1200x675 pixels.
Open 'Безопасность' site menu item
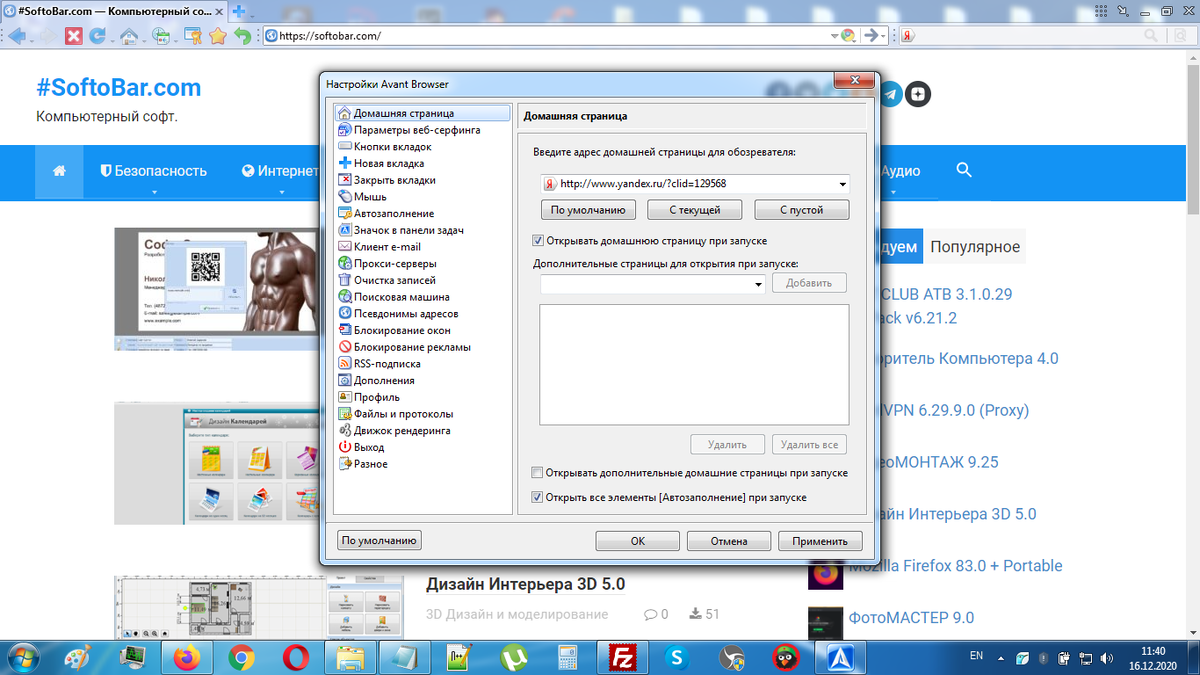point(154,171)
